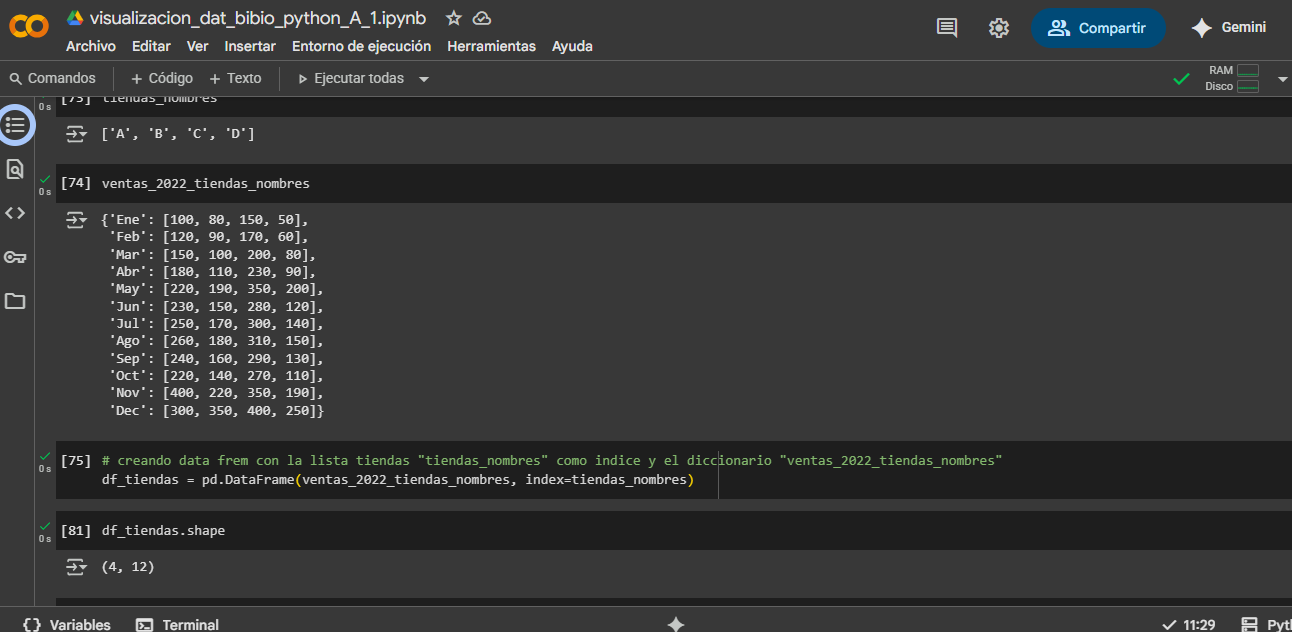Viewport: 1292px width, 632px height.
Task: Check cloud save status icon
Action: click(x=481, y=18)
